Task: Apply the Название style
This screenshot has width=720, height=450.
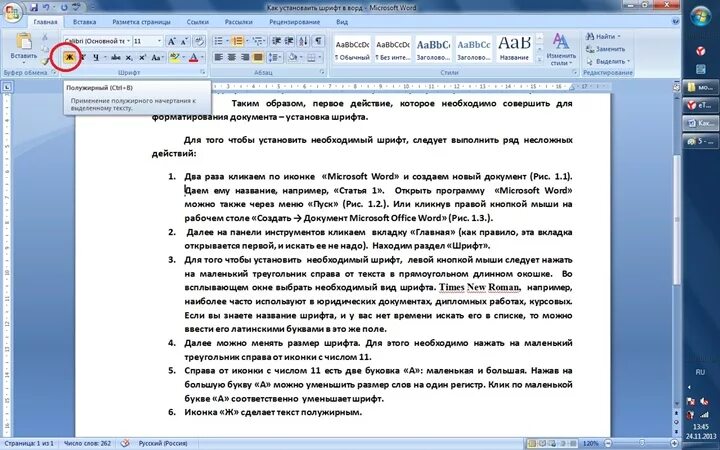Action: (x=514, y=49)
